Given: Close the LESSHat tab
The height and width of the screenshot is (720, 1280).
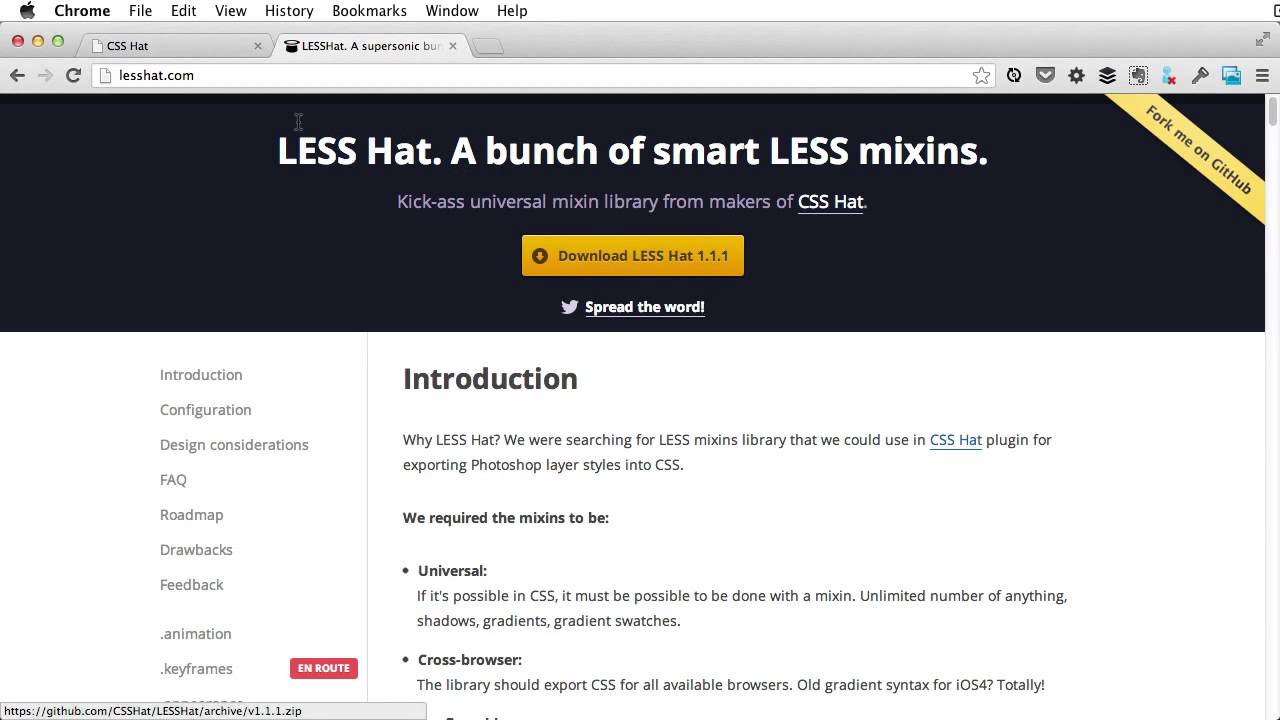Looking at the screenshot, I should [x=453, y=46].
